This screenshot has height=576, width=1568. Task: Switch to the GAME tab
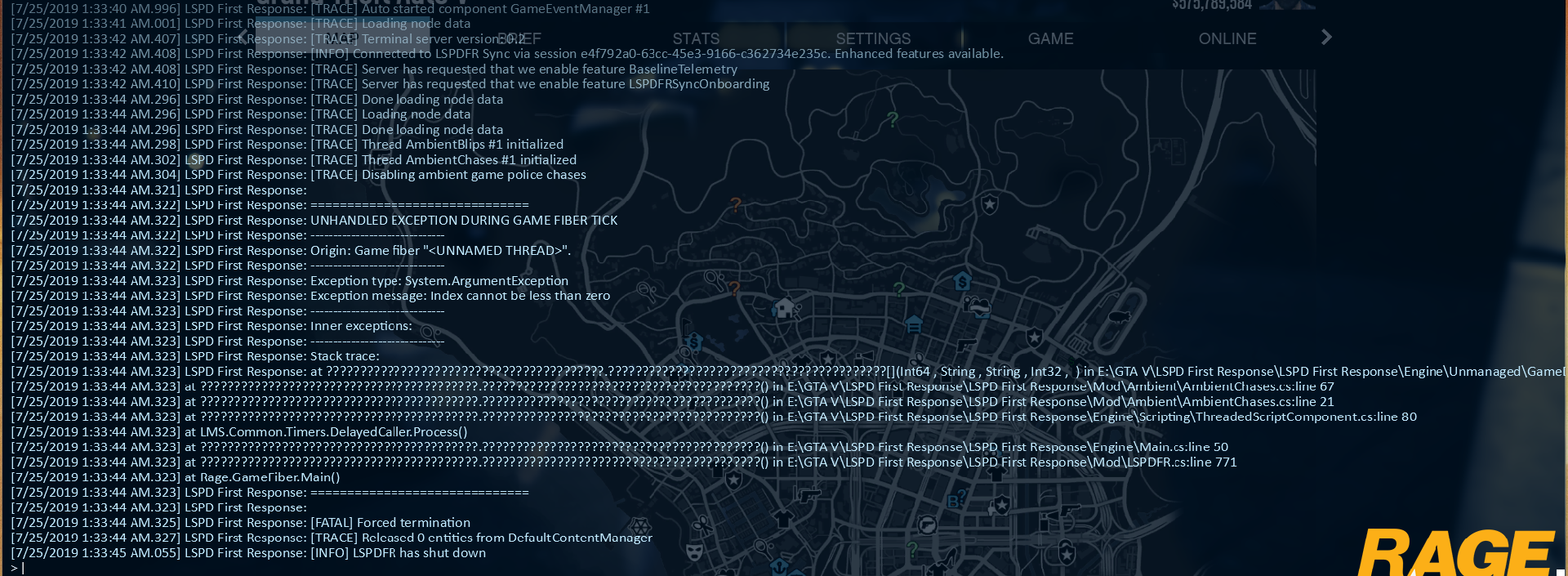tap(1050, 38)
